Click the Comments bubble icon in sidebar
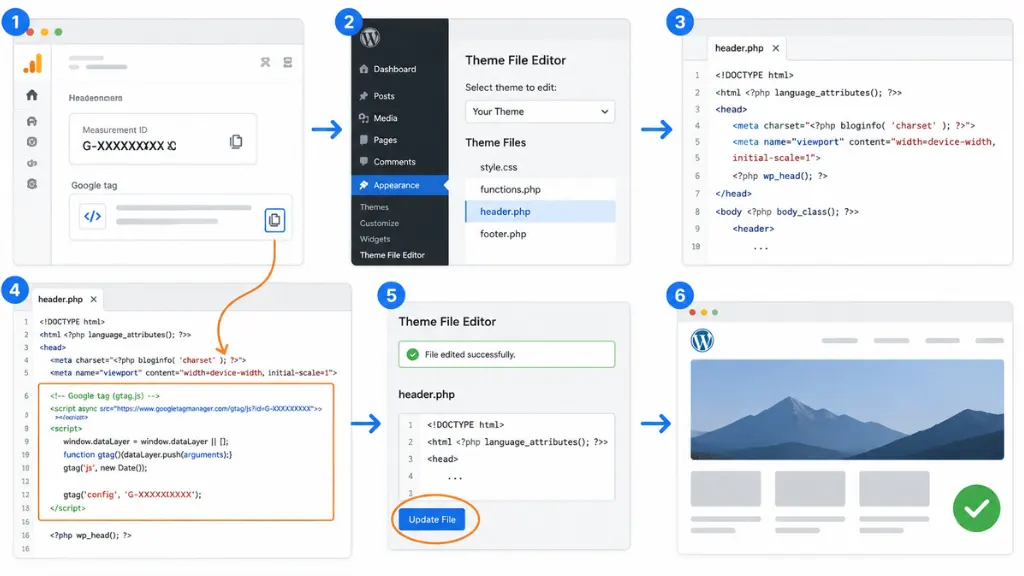 (364, 161)
